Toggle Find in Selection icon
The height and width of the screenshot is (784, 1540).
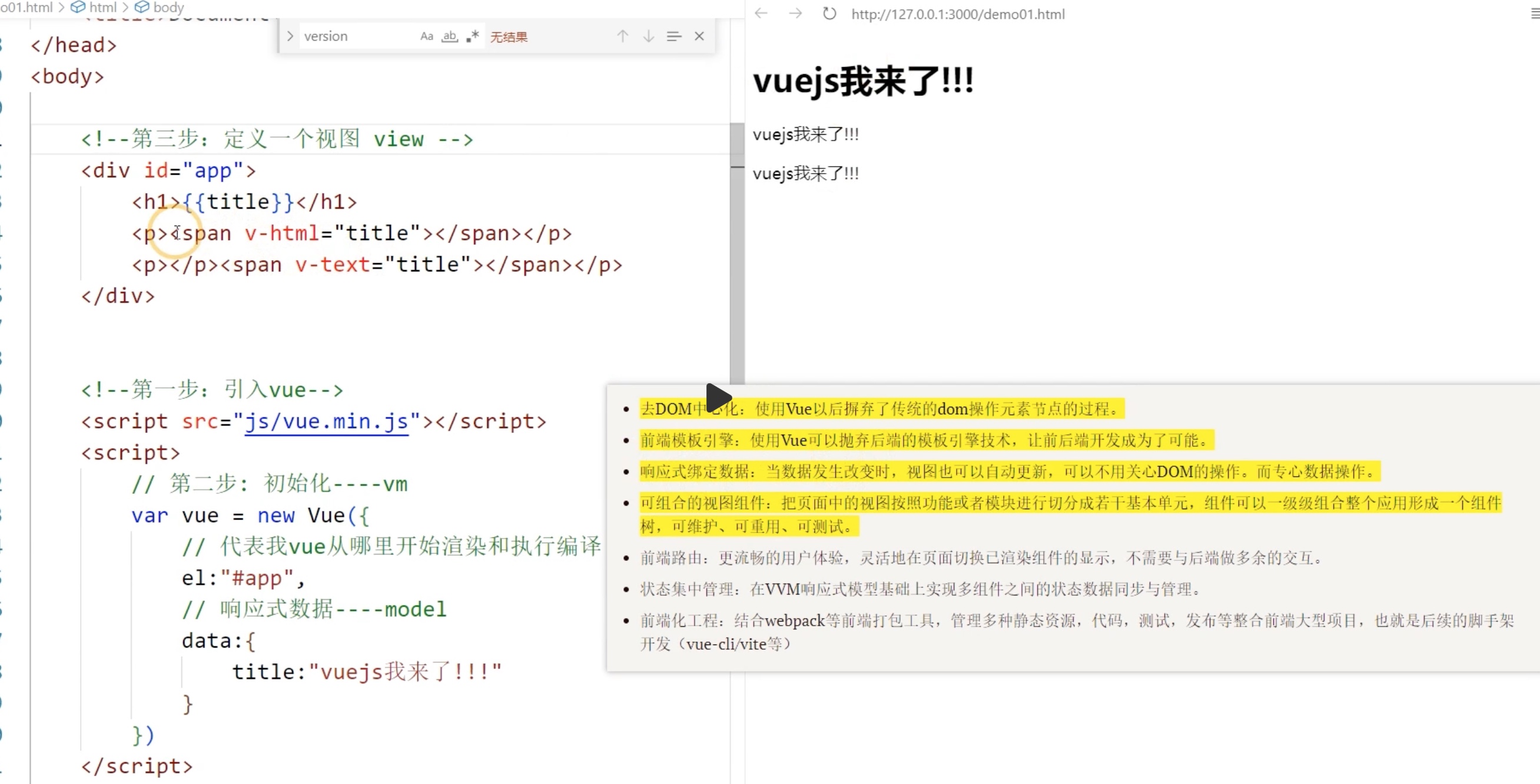point(673,36)
